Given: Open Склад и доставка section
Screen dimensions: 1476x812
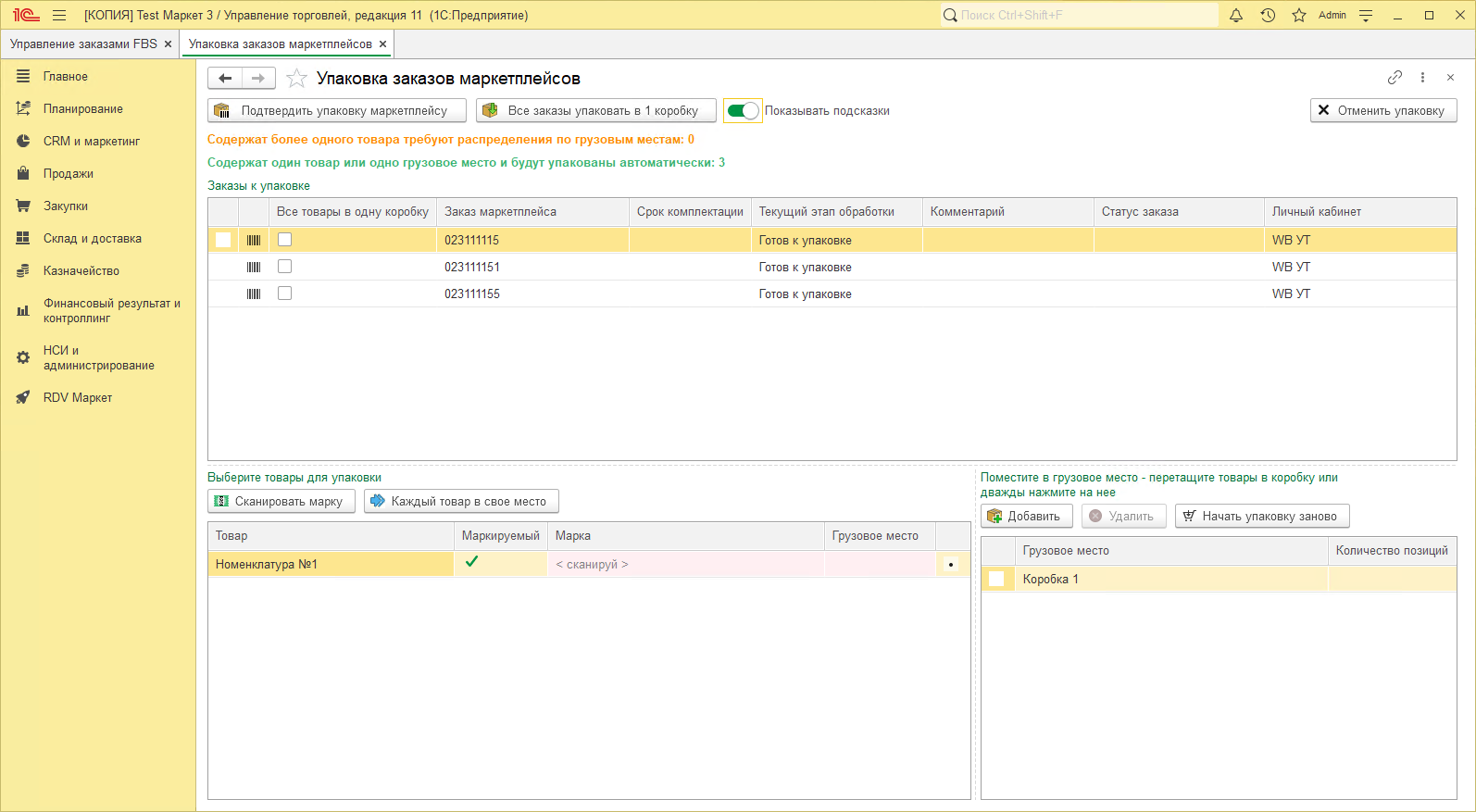Looking at the screenshot, I should (92, 239).
